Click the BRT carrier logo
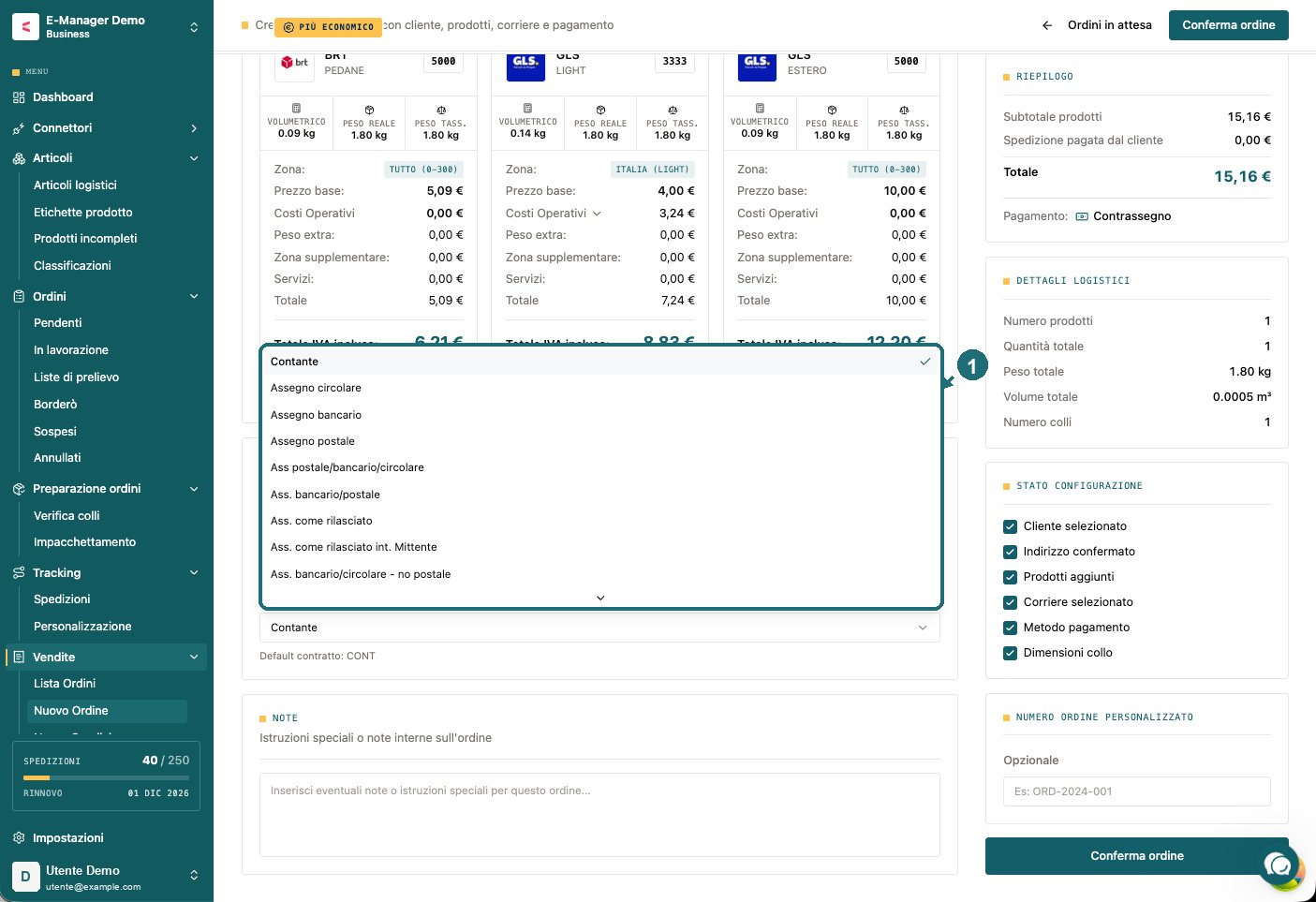Image resolution: width=1316 pixels, height=902 pixels. click(x=295, y=63)
